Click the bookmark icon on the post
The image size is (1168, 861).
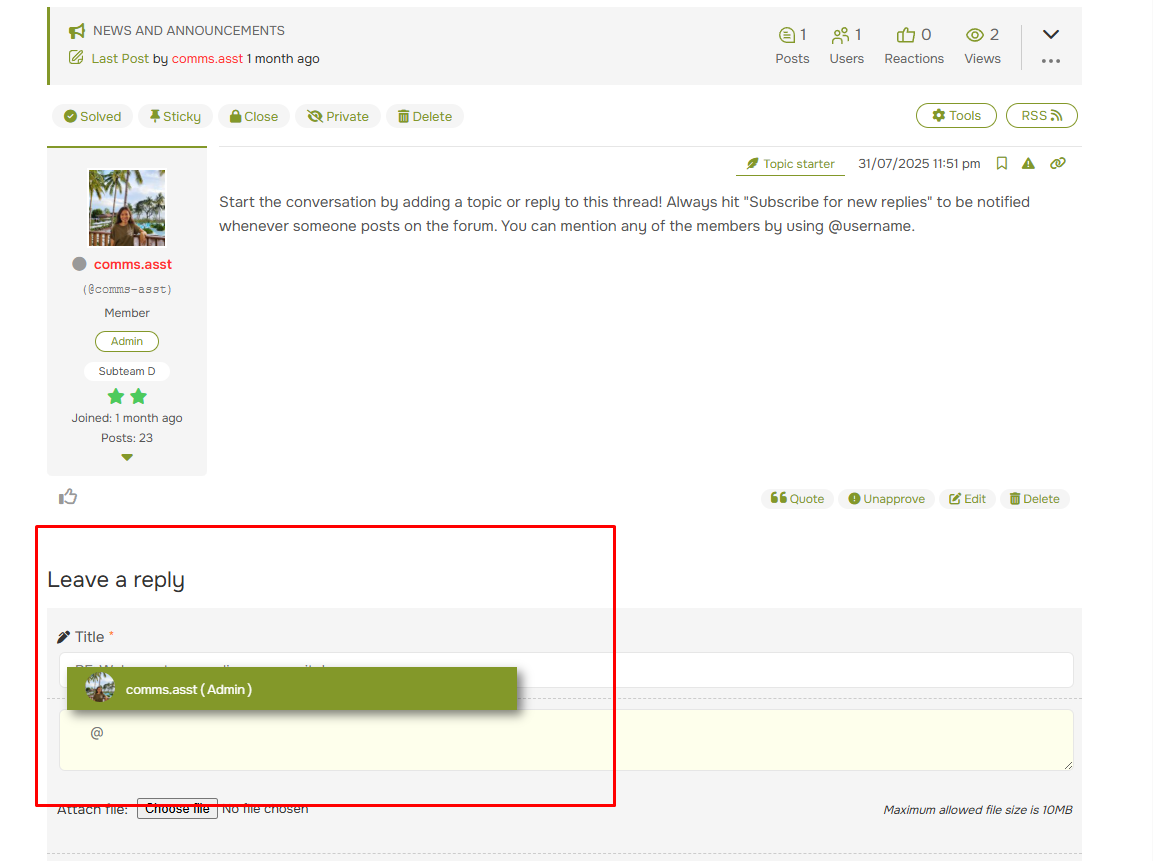1001,164
